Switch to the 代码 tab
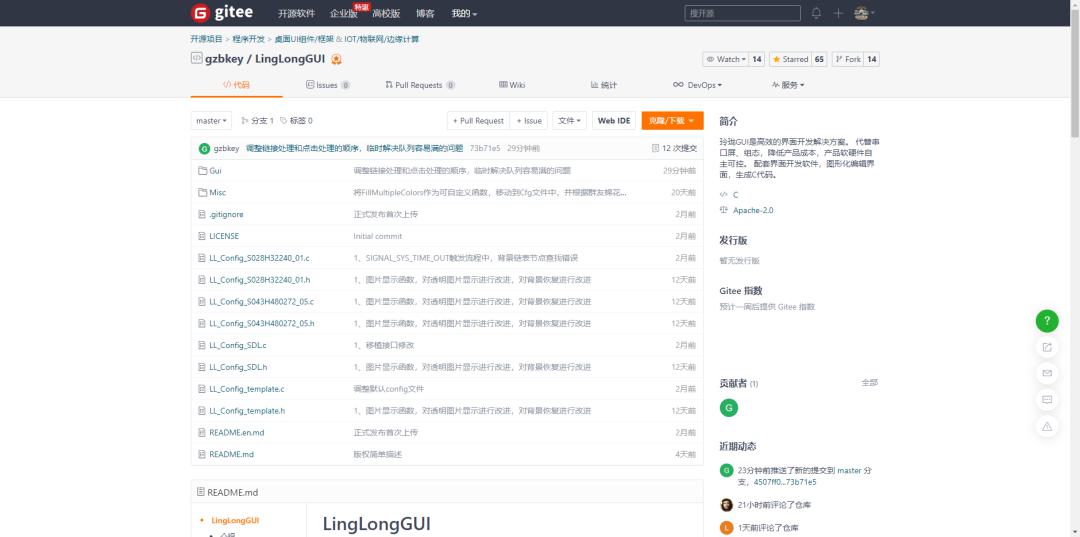This screenshot has width=1080, height=537. (x=236, y=85)
